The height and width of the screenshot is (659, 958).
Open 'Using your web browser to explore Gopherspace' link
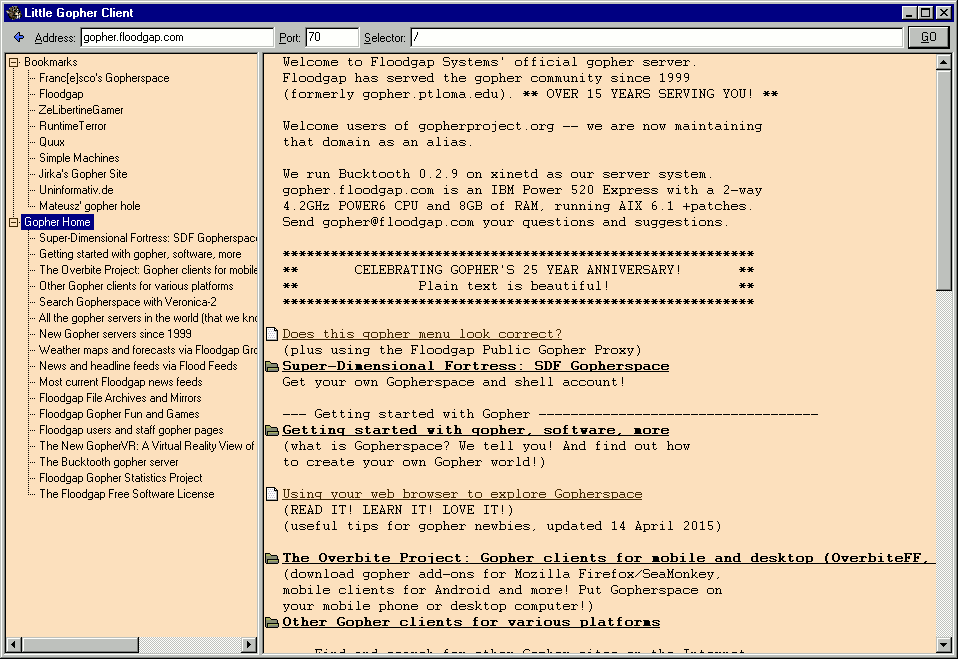(x=462, y=494)
